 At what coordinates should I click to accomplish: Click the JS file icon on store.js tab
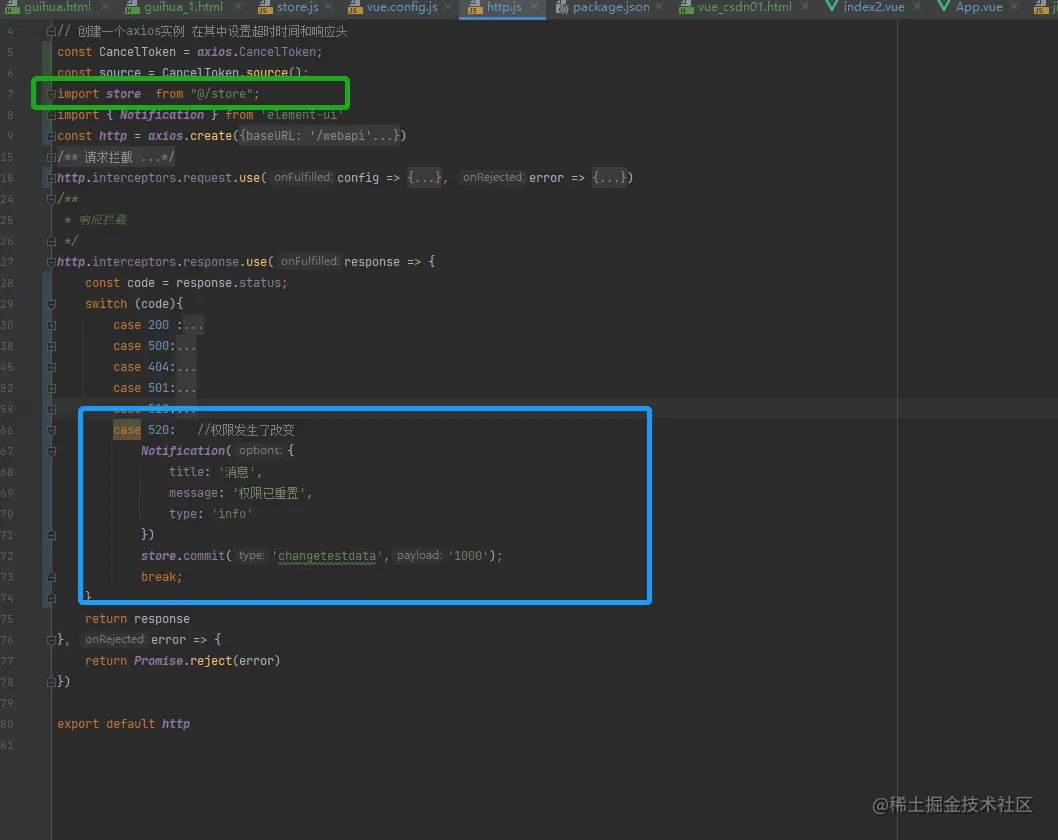(264, 7)
